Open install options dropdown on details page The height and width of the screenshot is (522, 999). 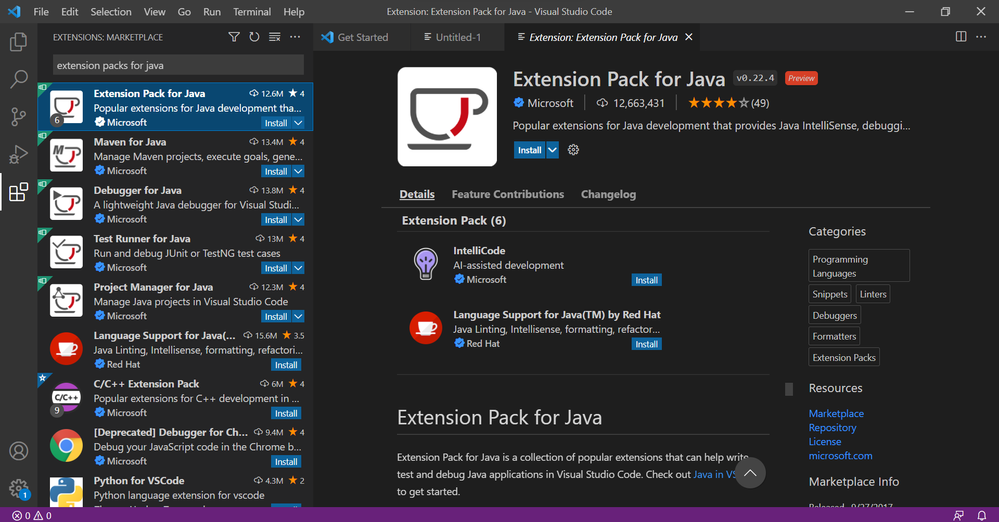[x=552, y=150]
